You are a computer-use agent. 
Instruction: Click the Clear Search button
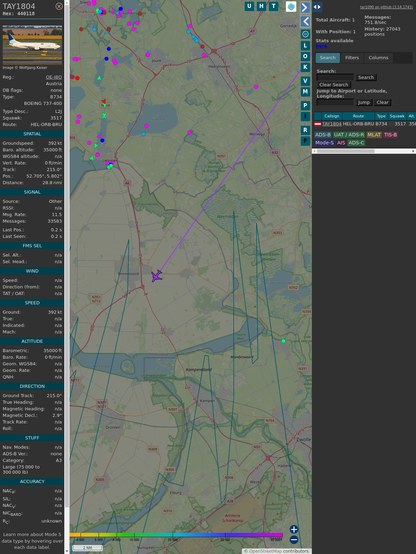pos(334,85)
